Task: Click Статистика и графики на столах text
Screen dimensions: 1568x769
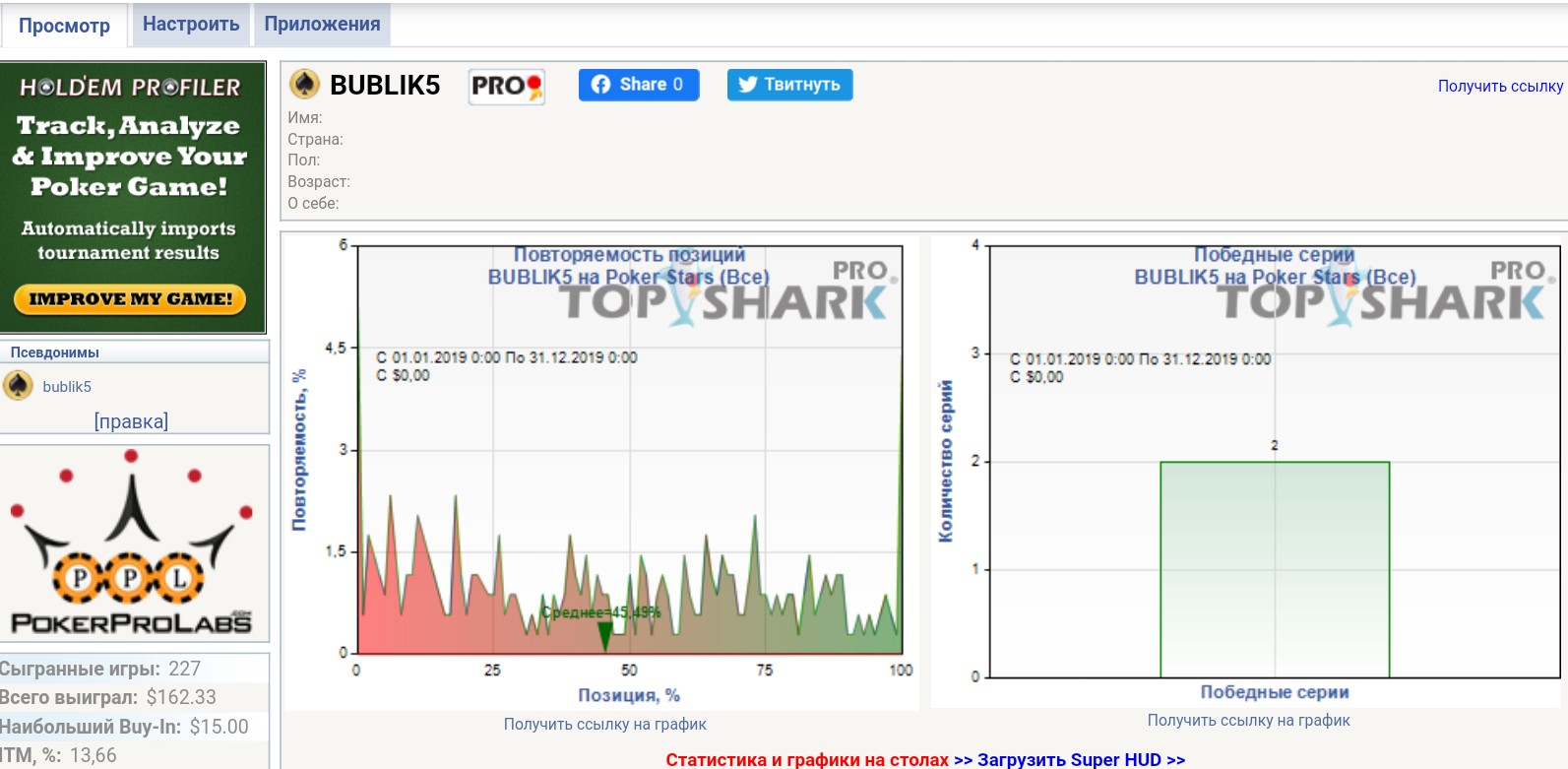Action: point(807,759)
